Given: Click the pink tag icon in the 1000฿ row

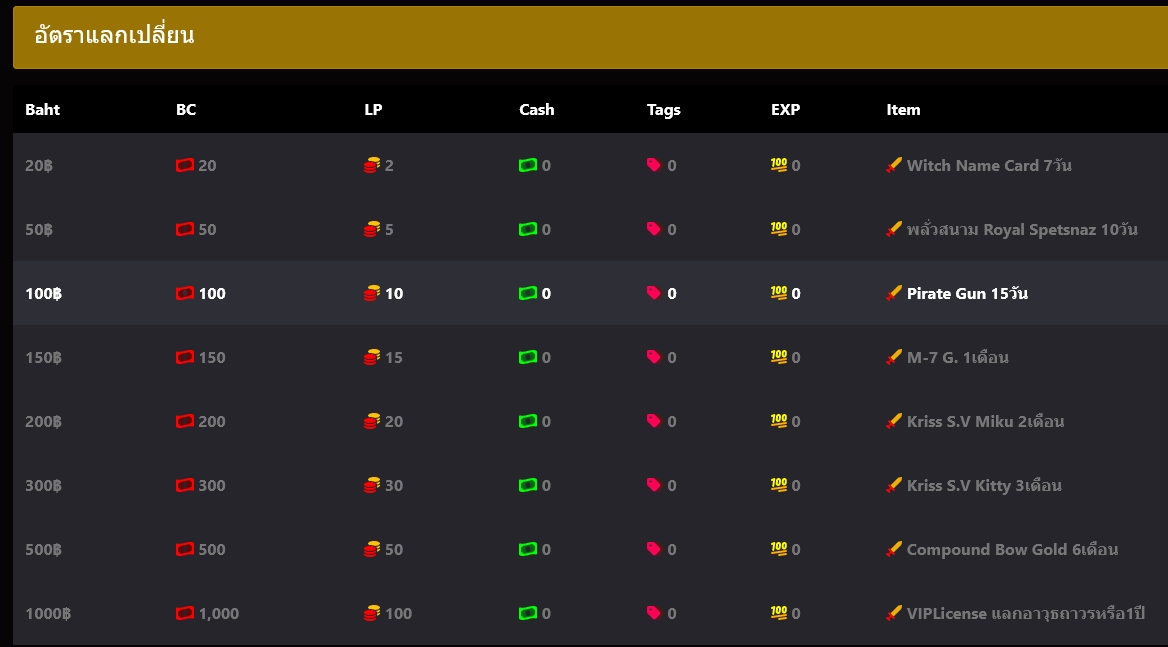Looking at the screenshot, I should pos(654,613).
